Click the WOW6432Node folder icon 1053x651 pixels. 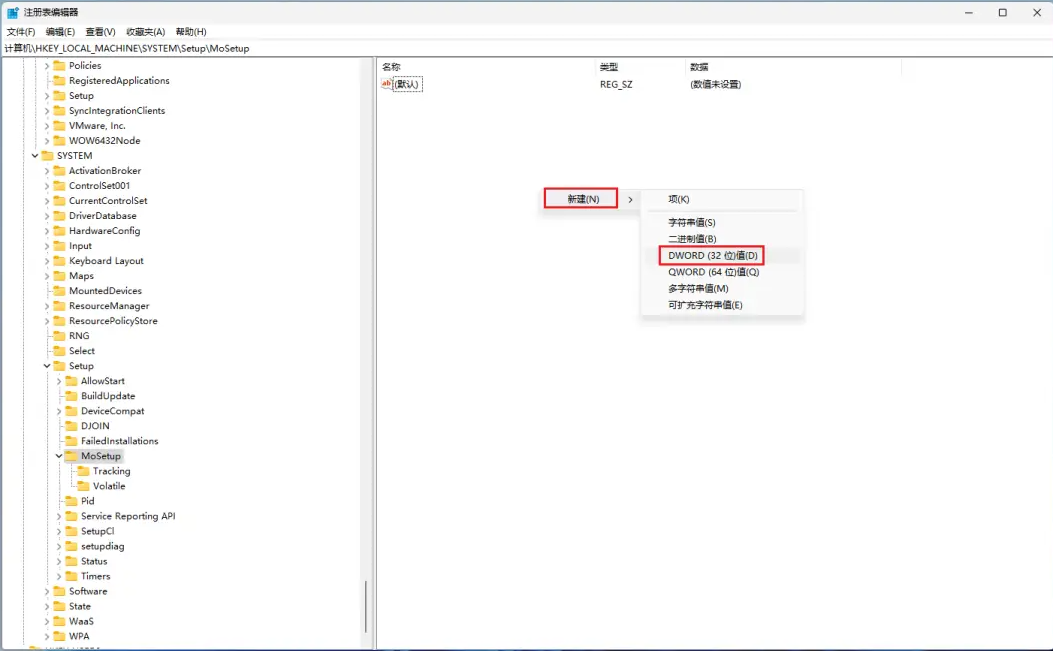click(60, 140)
